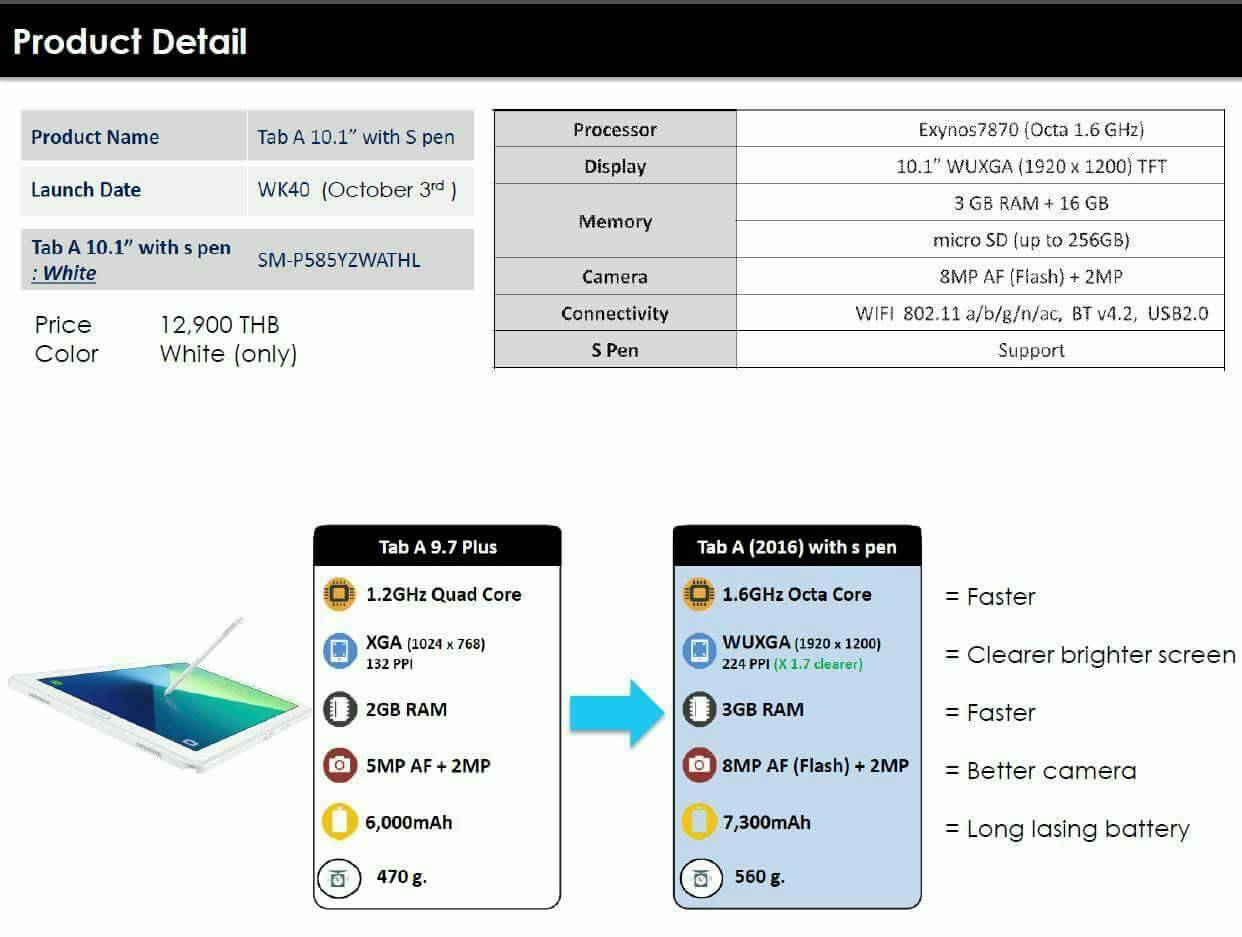Select the battery icon beside 6,000mAh

coord(340,823)
